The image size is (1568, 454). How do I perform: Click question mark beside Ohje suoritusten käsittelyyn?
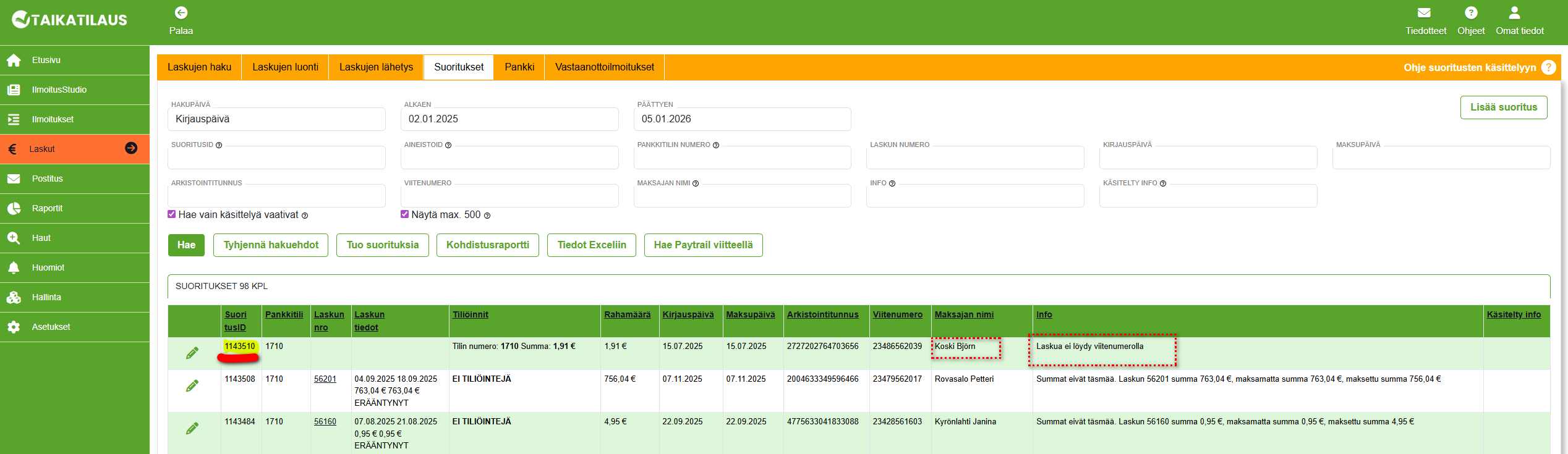click(1548, 67)
